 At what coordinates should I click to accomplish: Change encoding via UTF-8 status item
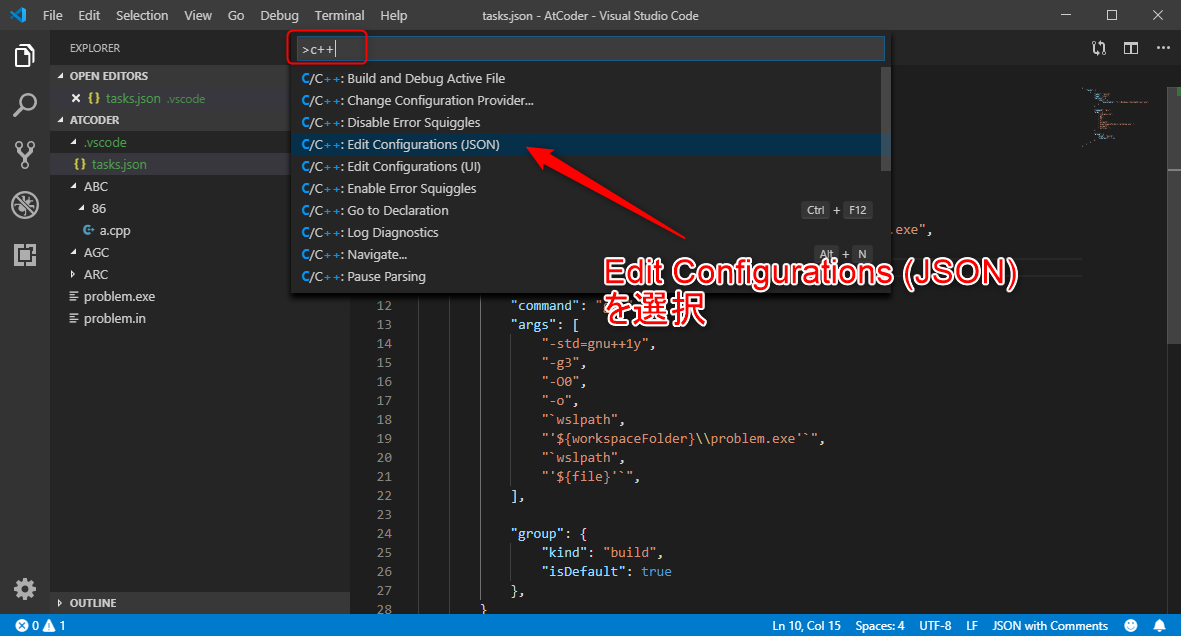tap(935, 625)
